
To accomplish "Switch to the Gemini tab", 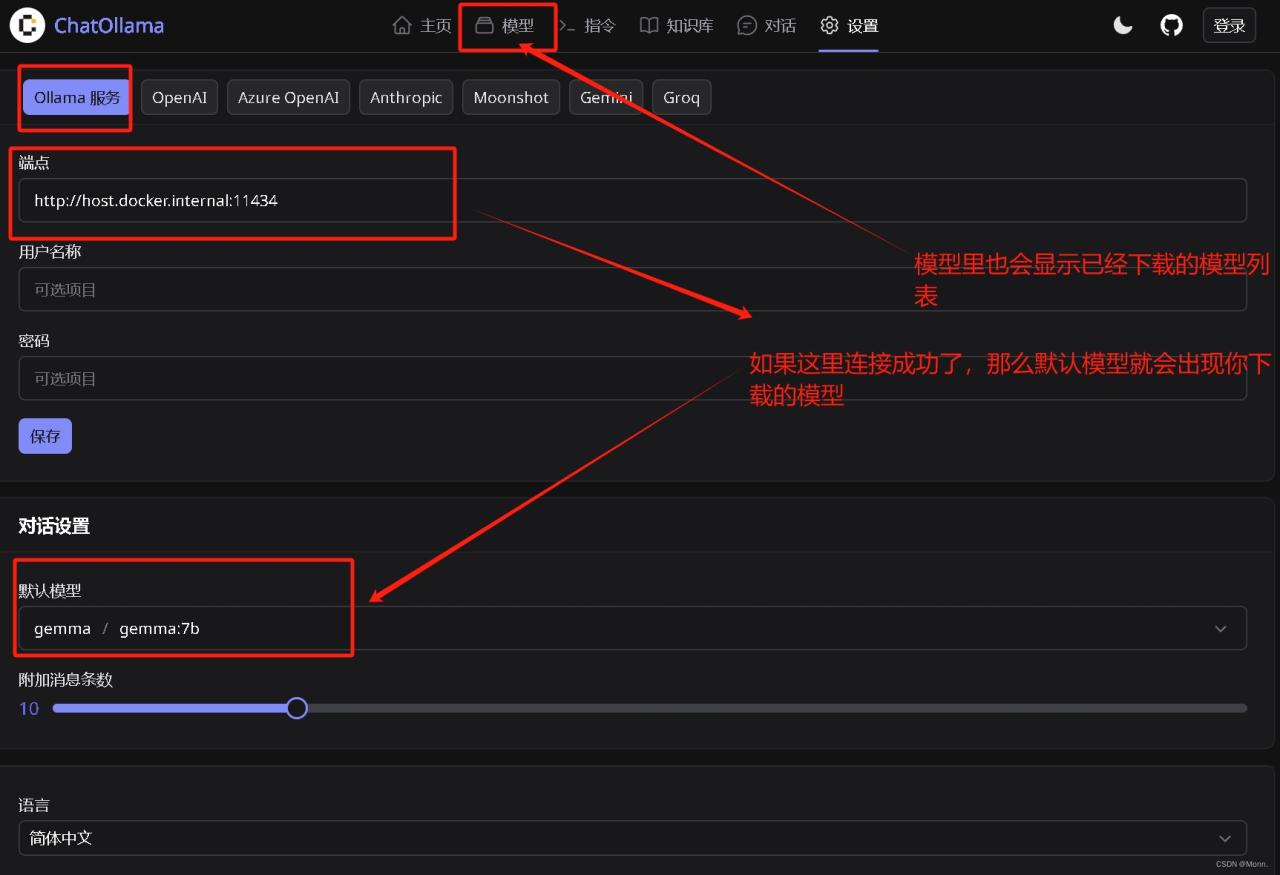I will point(606,98).
